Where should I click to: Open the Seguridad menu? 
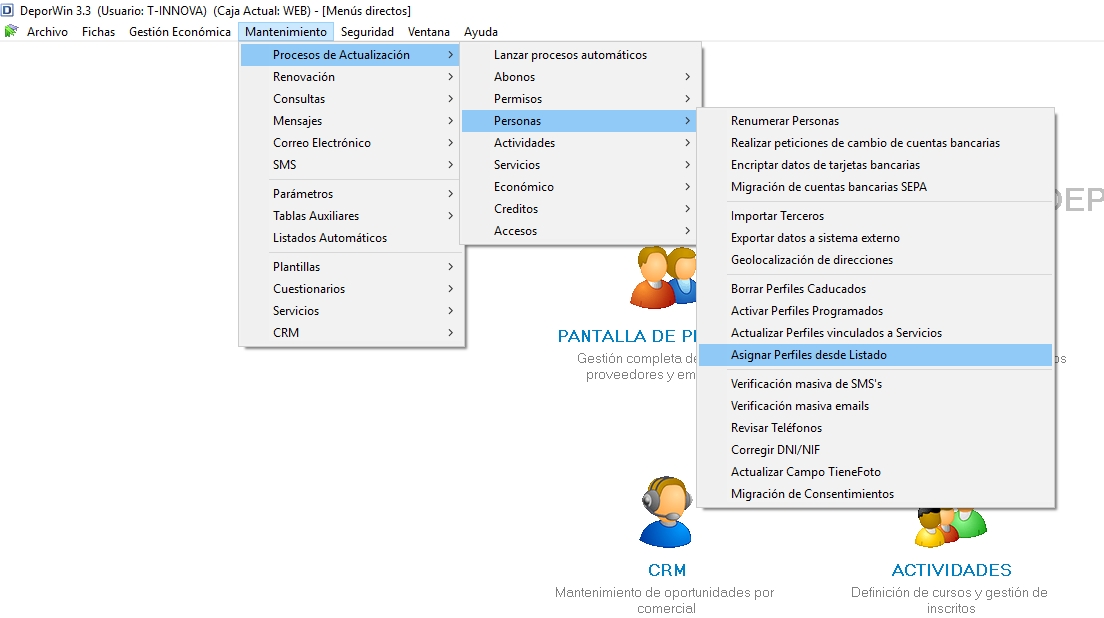[368, 32]
